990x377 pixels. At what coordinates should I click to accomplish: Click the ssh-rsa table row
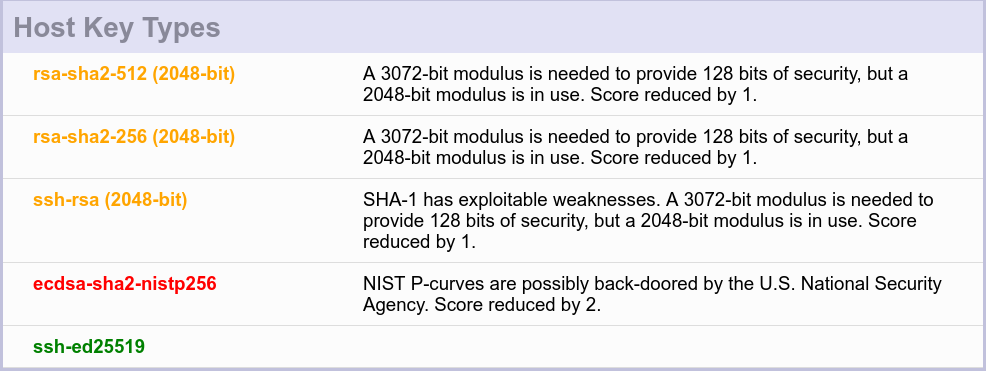click(x=493, y=220)
